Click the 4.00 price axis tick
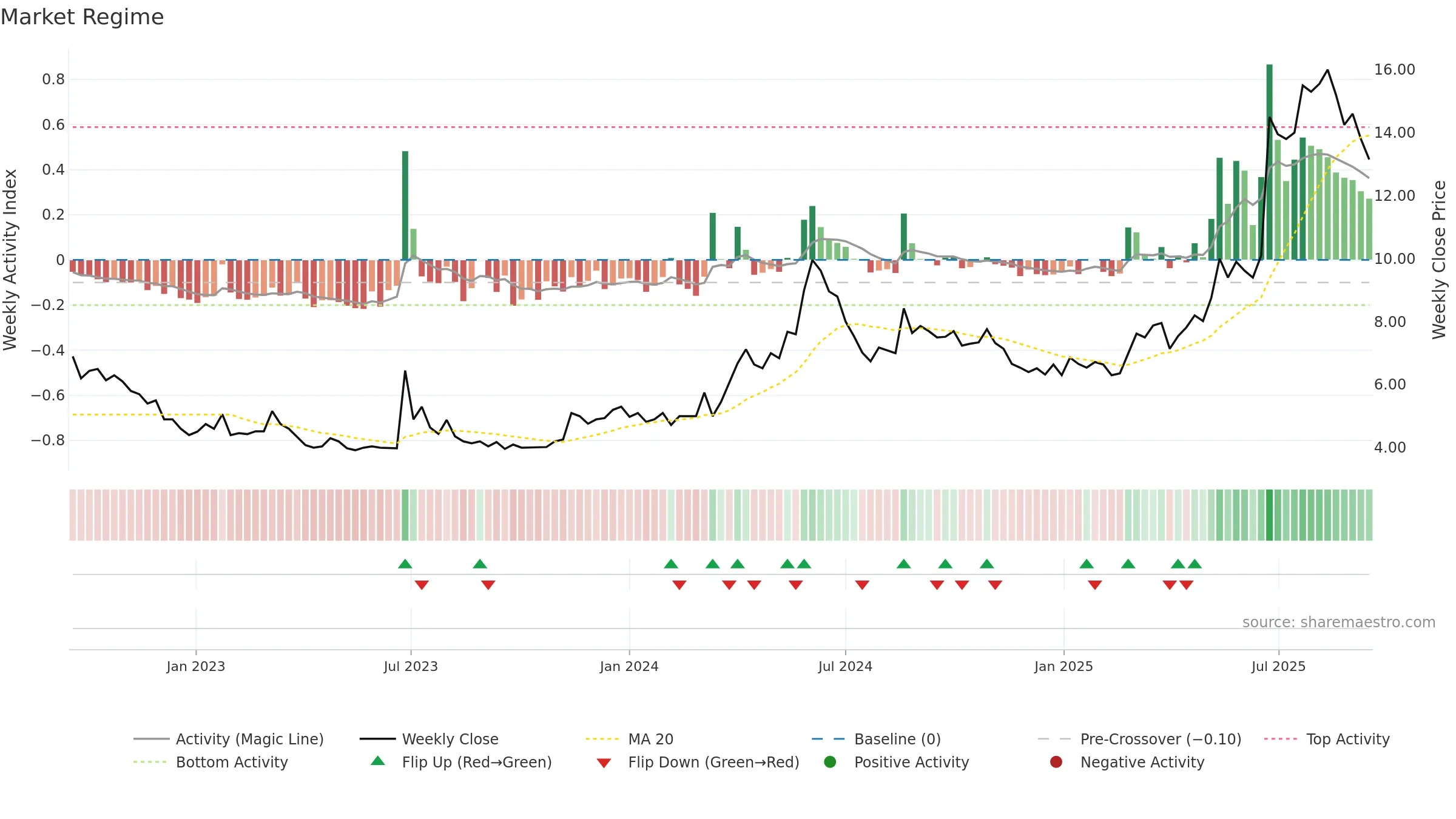This screenshot has width=1456, height=819. [x=1390, y=448]
